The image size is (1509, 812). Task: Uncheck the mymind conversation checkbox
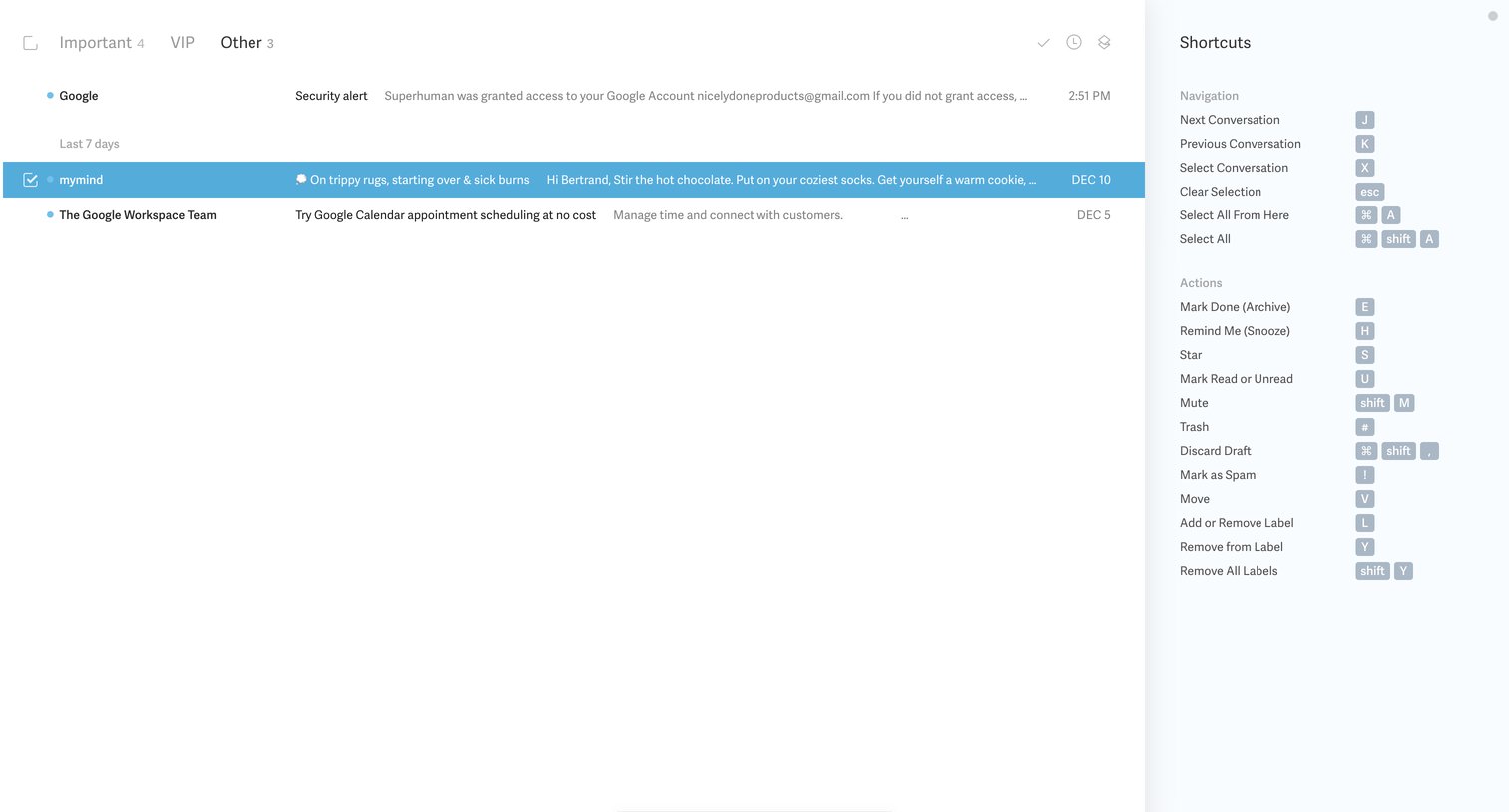pos(30,180)
